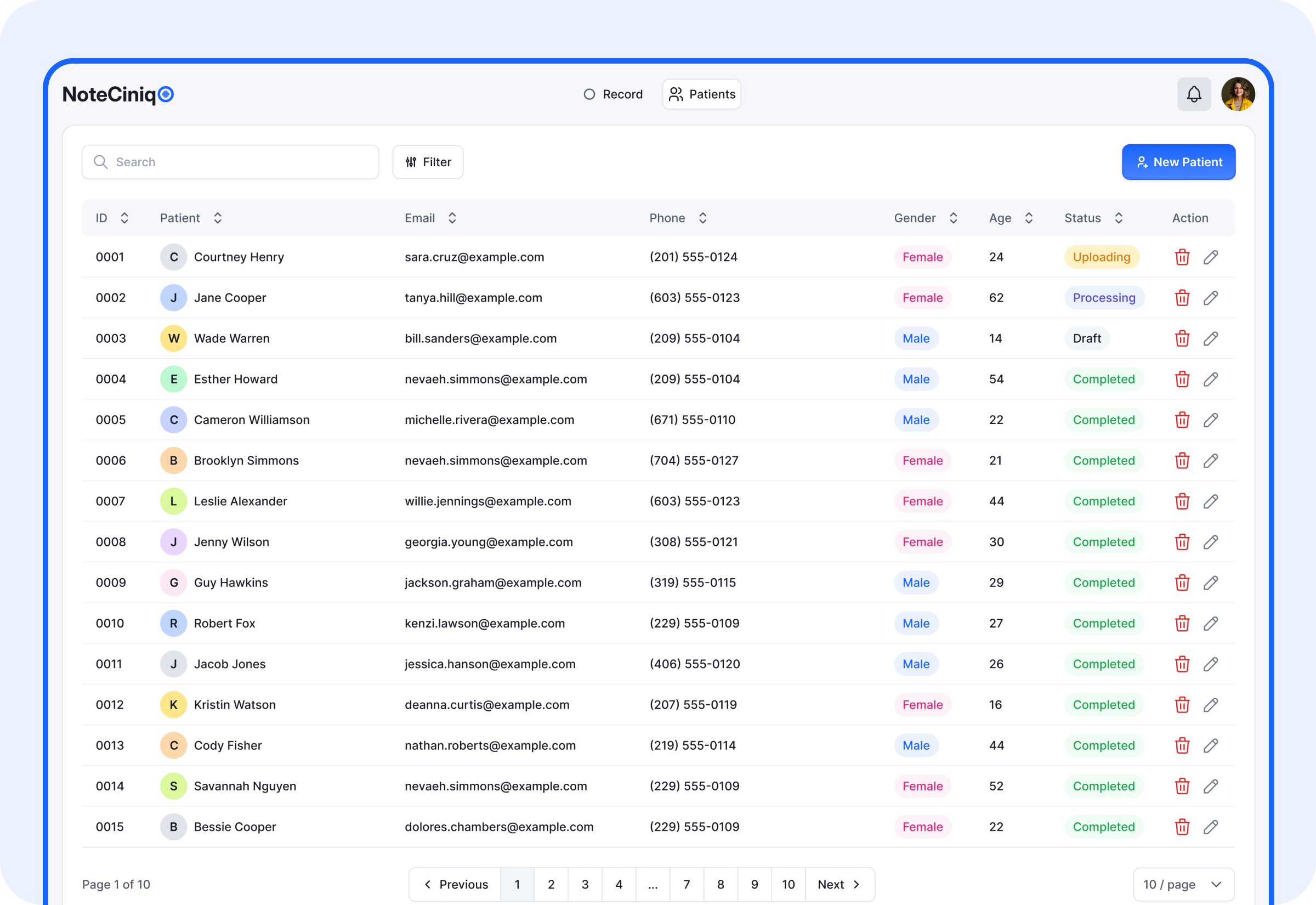The width and height of the screenshot is (1316, 905).
Task: Click the NoteCiniq logo
Action: point(117,94)
